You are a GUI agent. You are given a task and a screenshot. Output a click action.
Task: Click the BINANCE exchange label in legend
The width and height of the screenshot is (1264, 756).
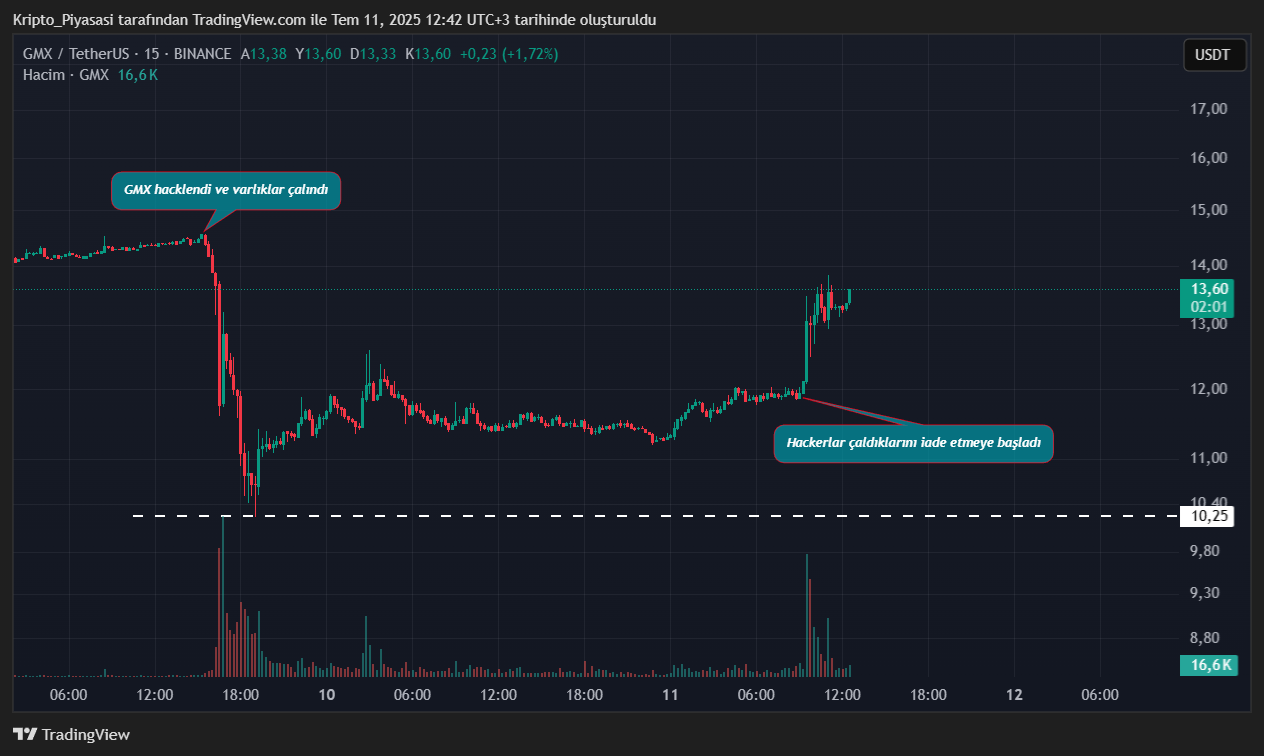(x=201, y=54)
